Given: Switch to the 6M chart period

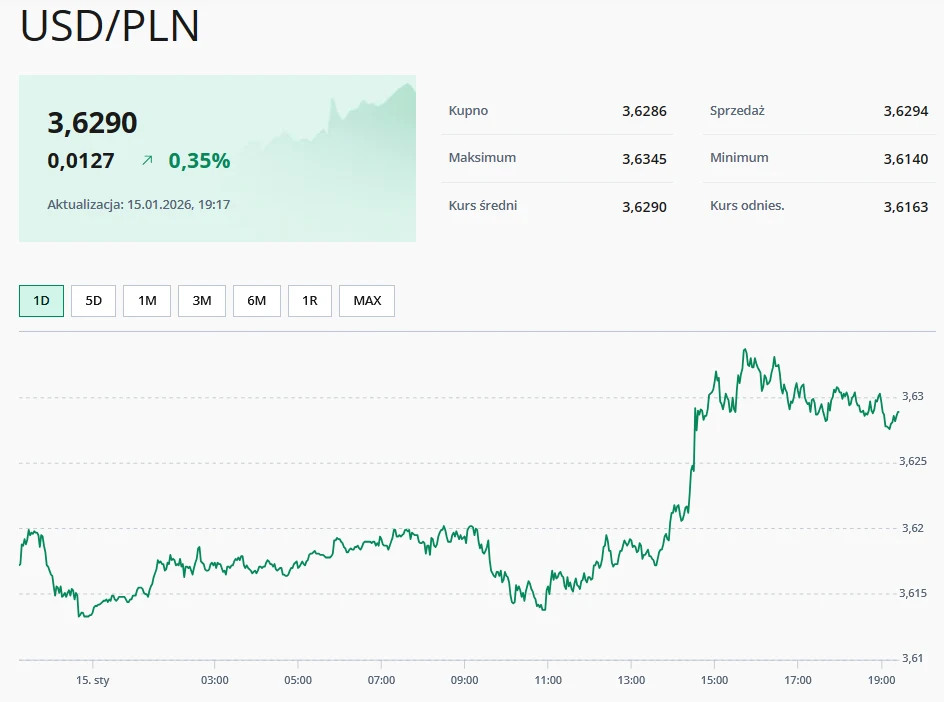Looking at the screenshot, I should point(256,300).
